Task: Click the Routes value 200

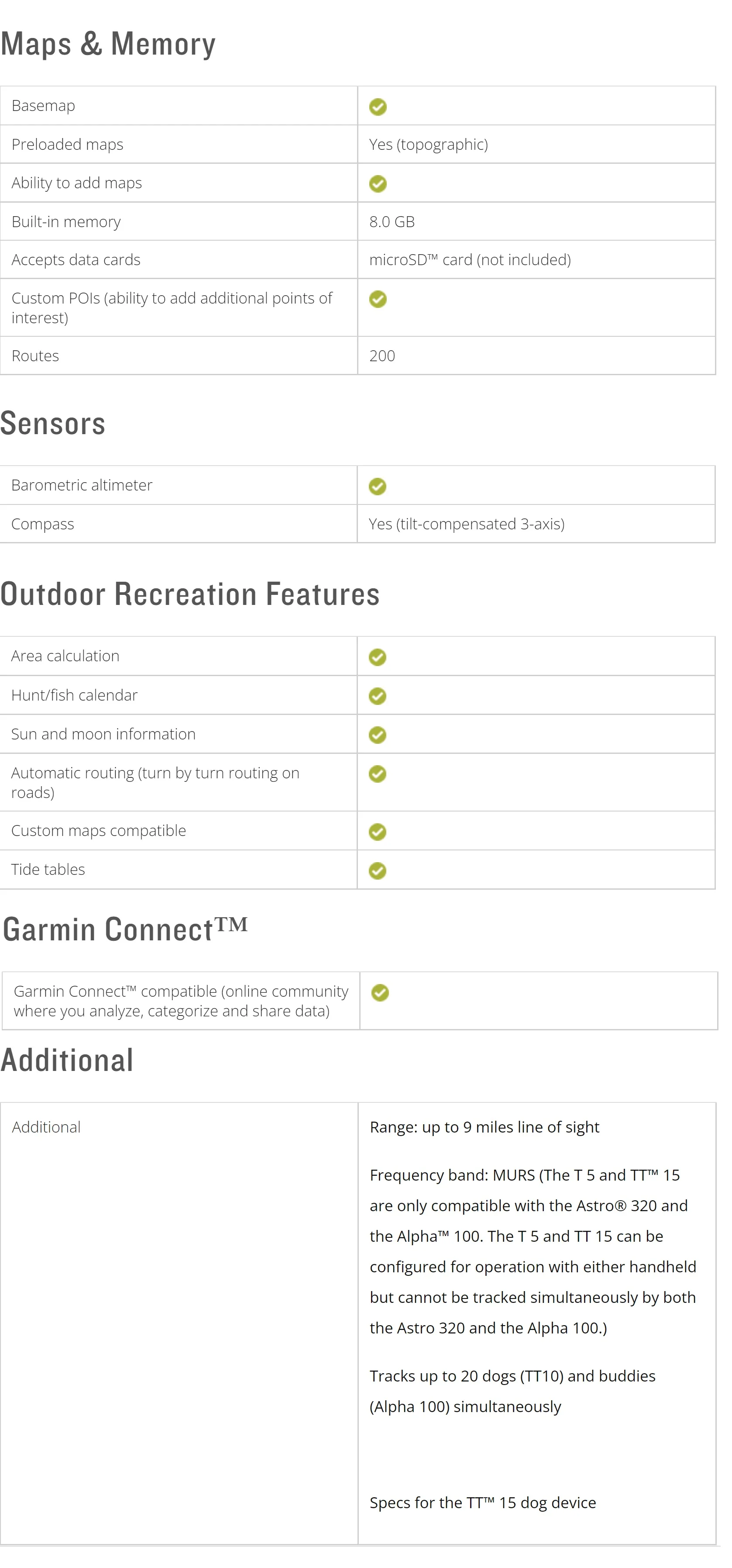Action: coord(382,356)
